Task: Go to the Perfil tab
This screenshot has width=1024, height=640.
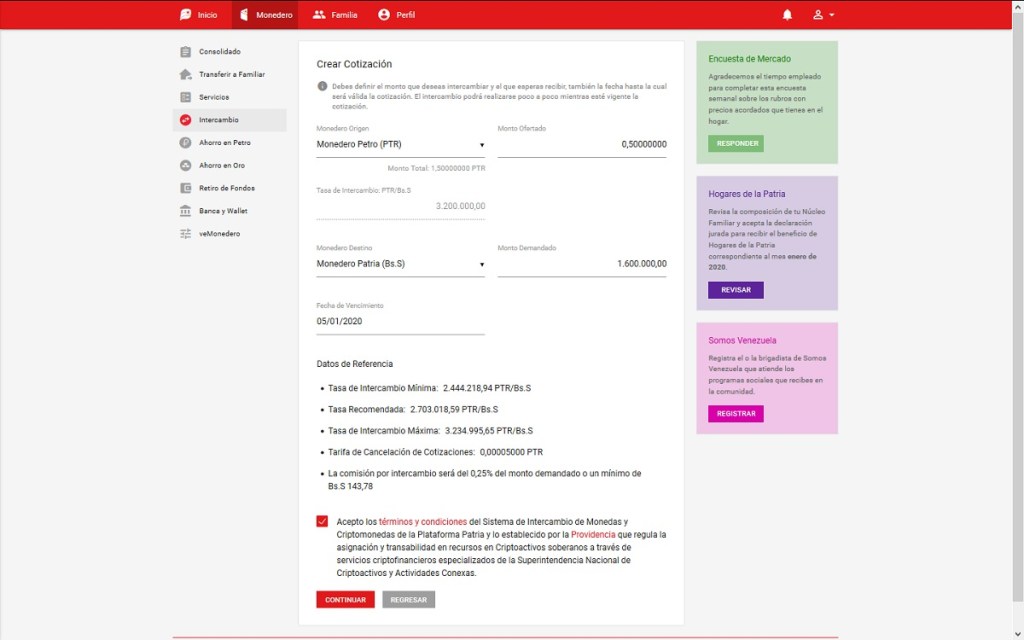Action: click(x=396, y=15)
